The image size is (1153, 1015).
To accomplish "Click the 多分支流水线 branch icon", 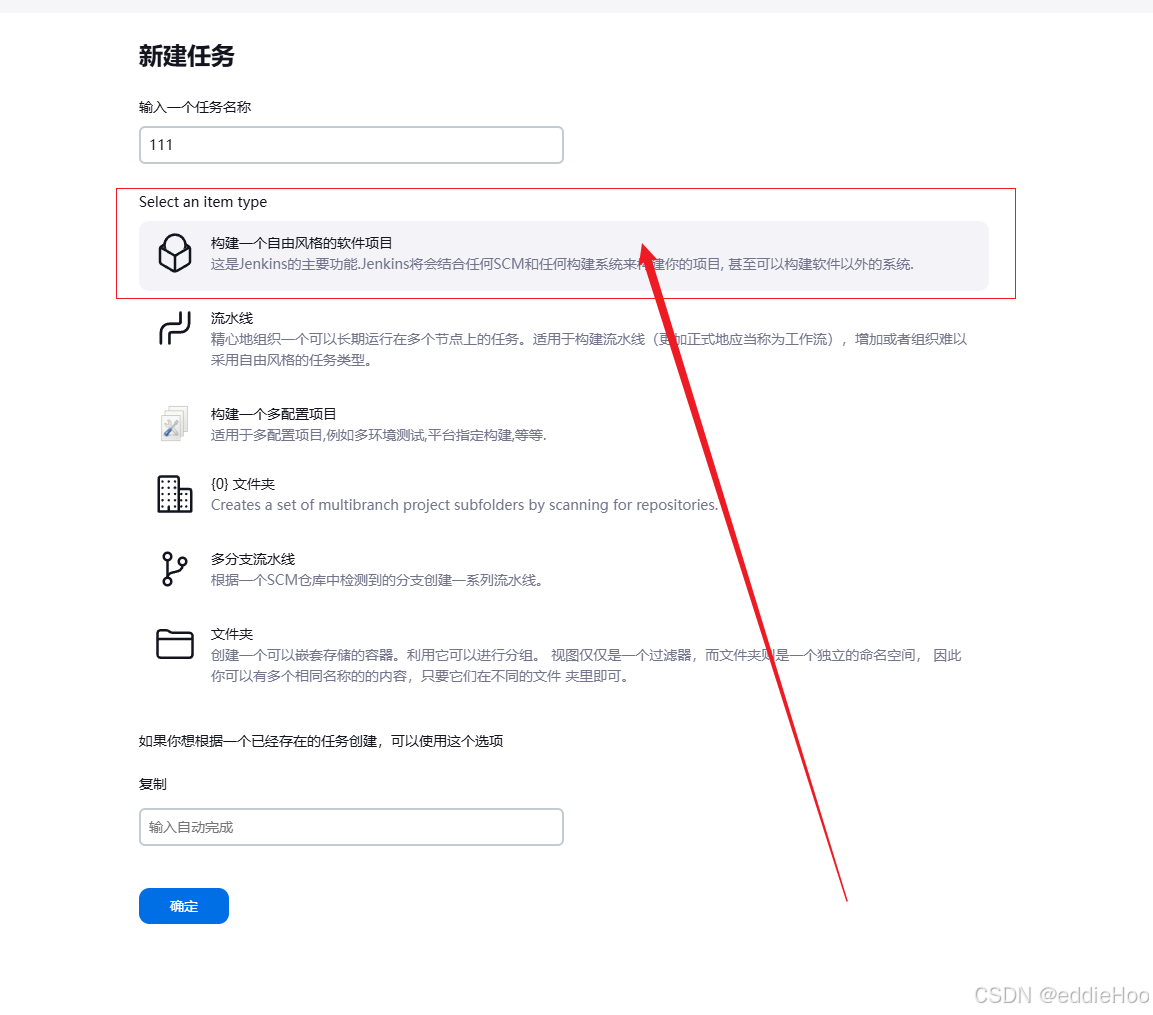I will [x=174, y=569].
